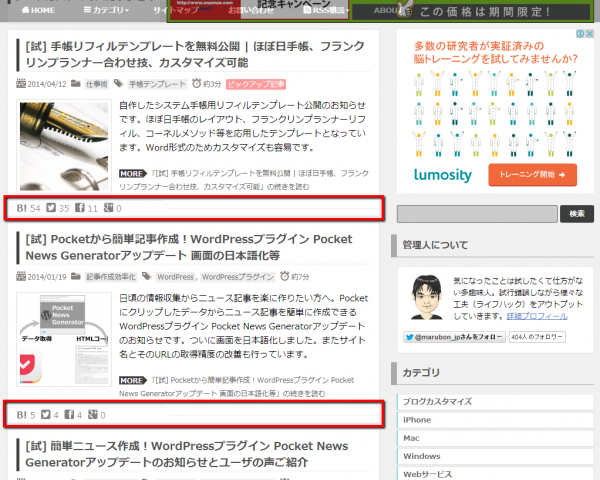Viewport: 600px width, 480px height.
Task: Open the HOME navigation item
Action: tap(38, 10)
